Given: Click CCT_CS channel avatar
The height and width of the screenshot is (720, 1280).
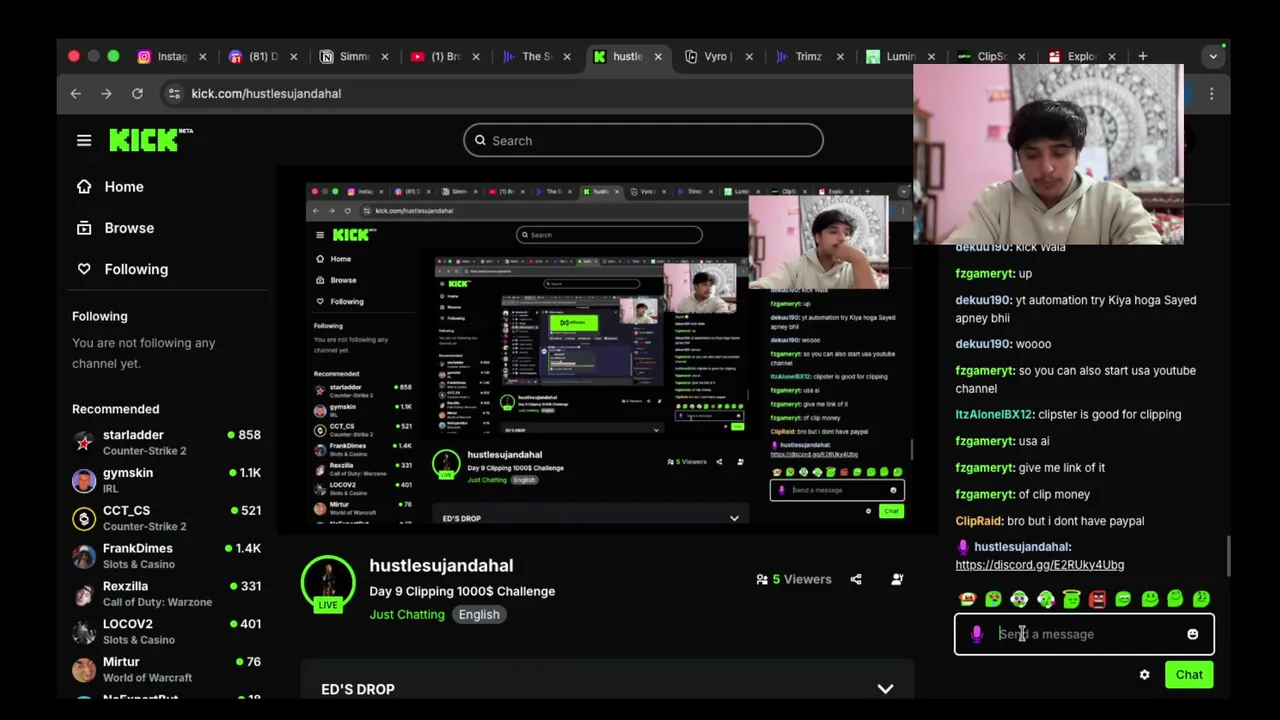Looking at the screenshot, I should click(x=84, y=518).
